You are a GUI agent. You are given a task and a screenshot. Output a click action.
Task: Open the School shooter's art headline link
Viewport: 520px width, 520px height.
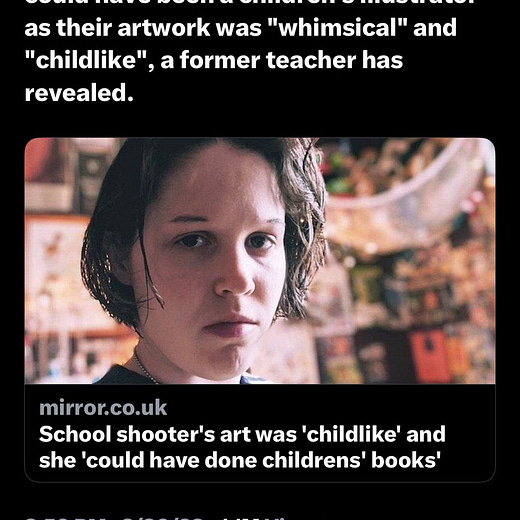[x=242, y=447]
